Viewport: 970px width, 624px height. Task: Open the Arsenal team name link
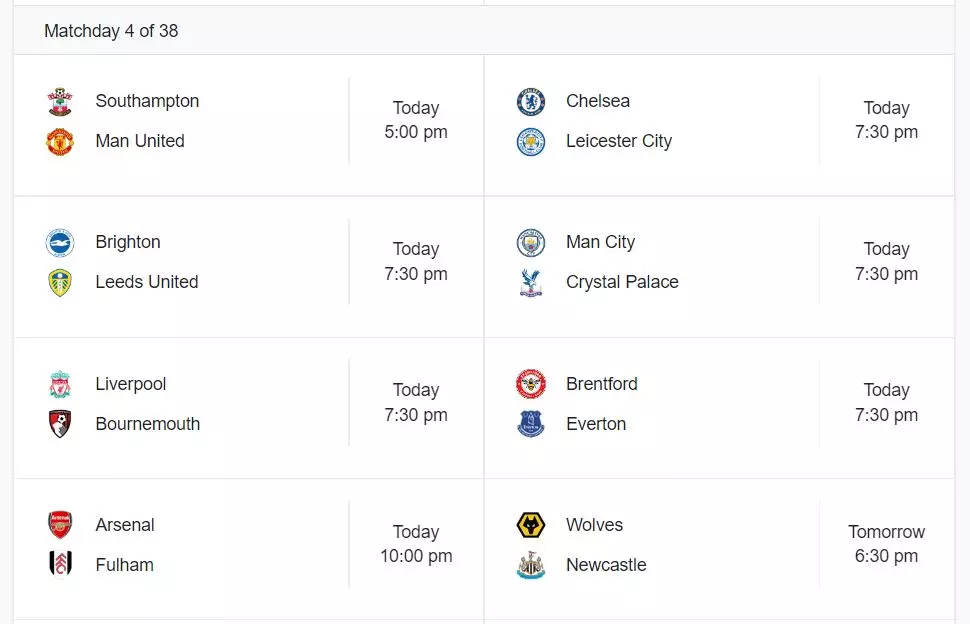(125, 525)
